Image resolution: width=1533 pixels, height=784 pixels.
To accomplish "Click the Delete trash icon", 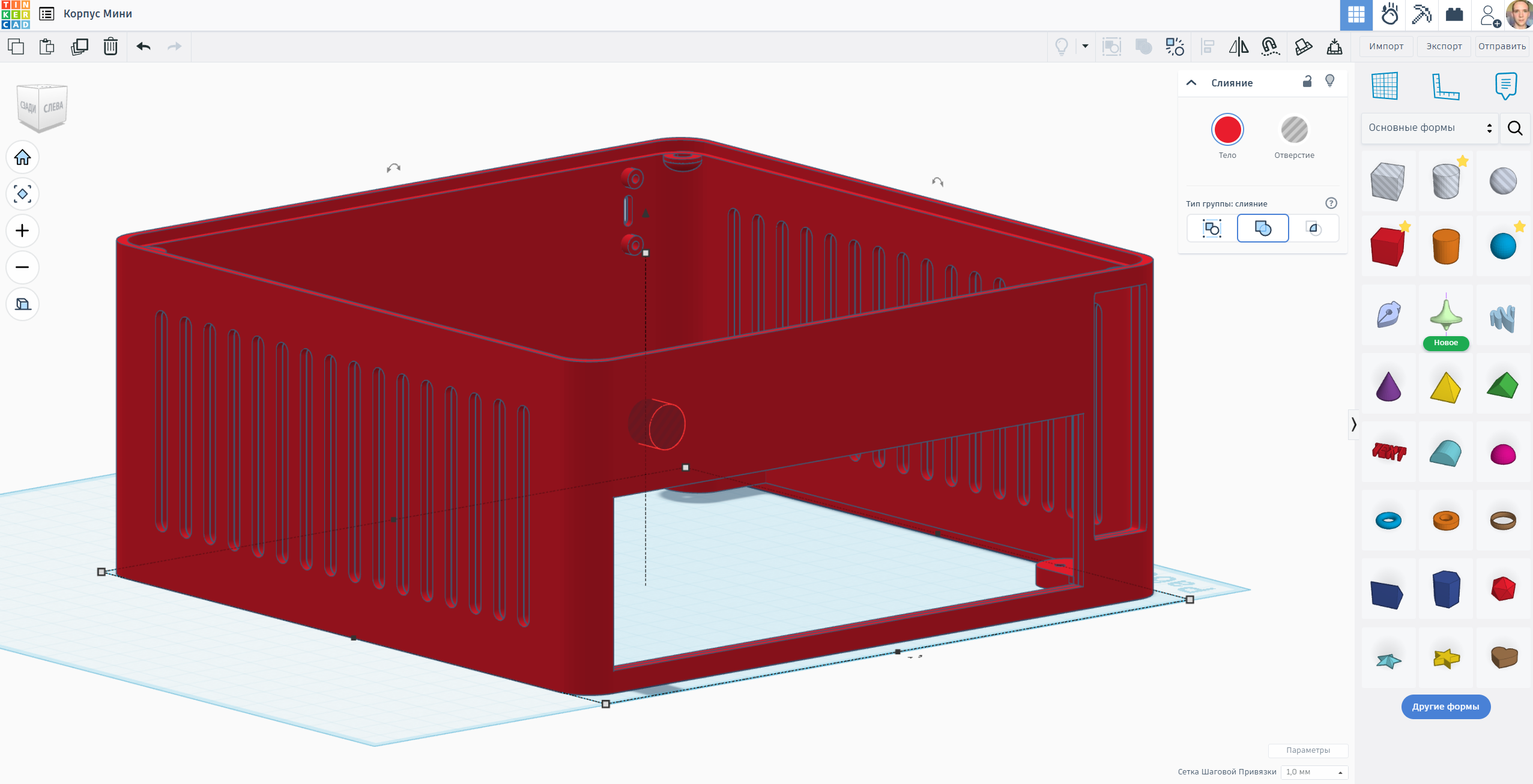I will click(x=110, y=47).
